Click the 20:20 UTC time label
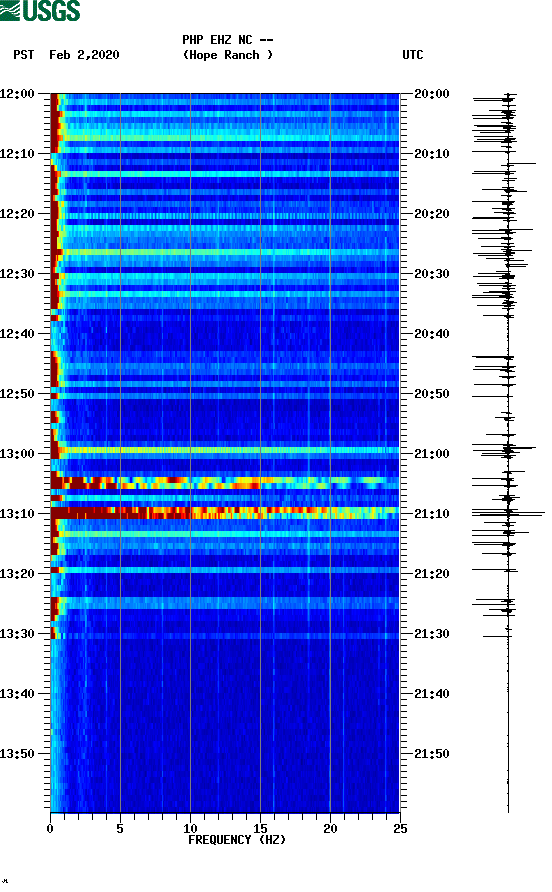 click(431, 213)
